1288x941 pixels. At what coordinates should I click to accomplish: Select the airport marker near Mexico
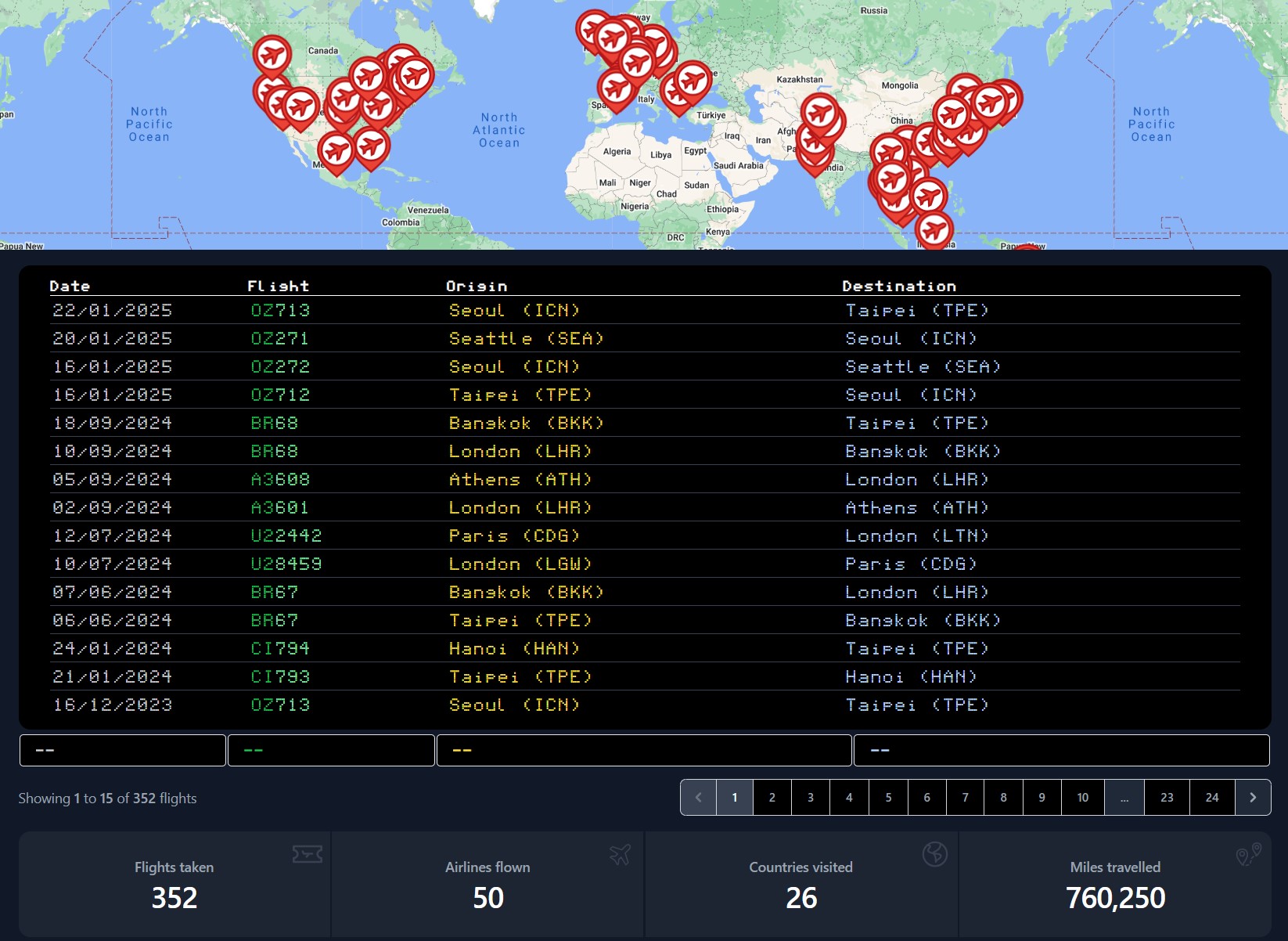point(336,152)
